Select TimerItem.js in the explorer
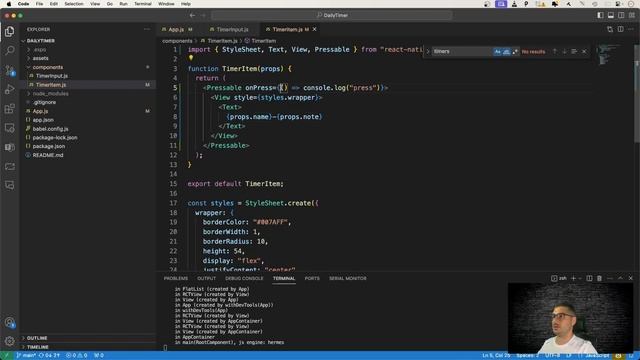640x360 pixels. point(88,85)
